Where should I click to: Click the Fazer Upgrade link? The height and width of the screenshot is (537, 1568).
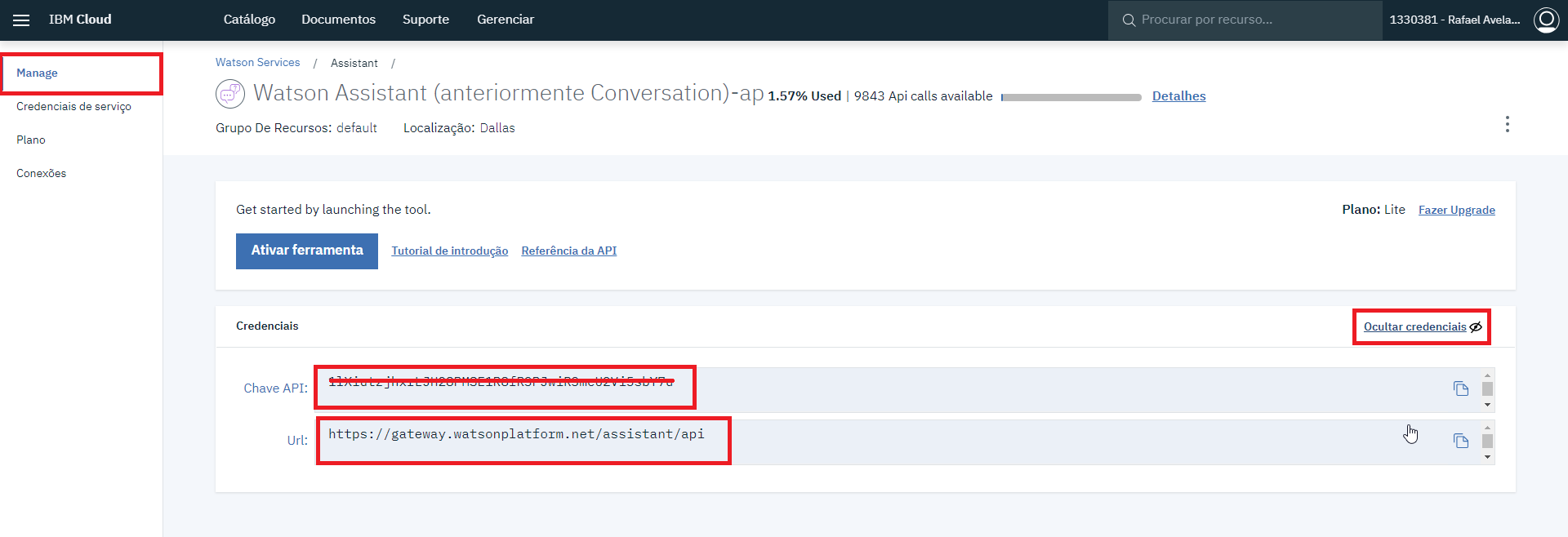tap(1457, 210)
